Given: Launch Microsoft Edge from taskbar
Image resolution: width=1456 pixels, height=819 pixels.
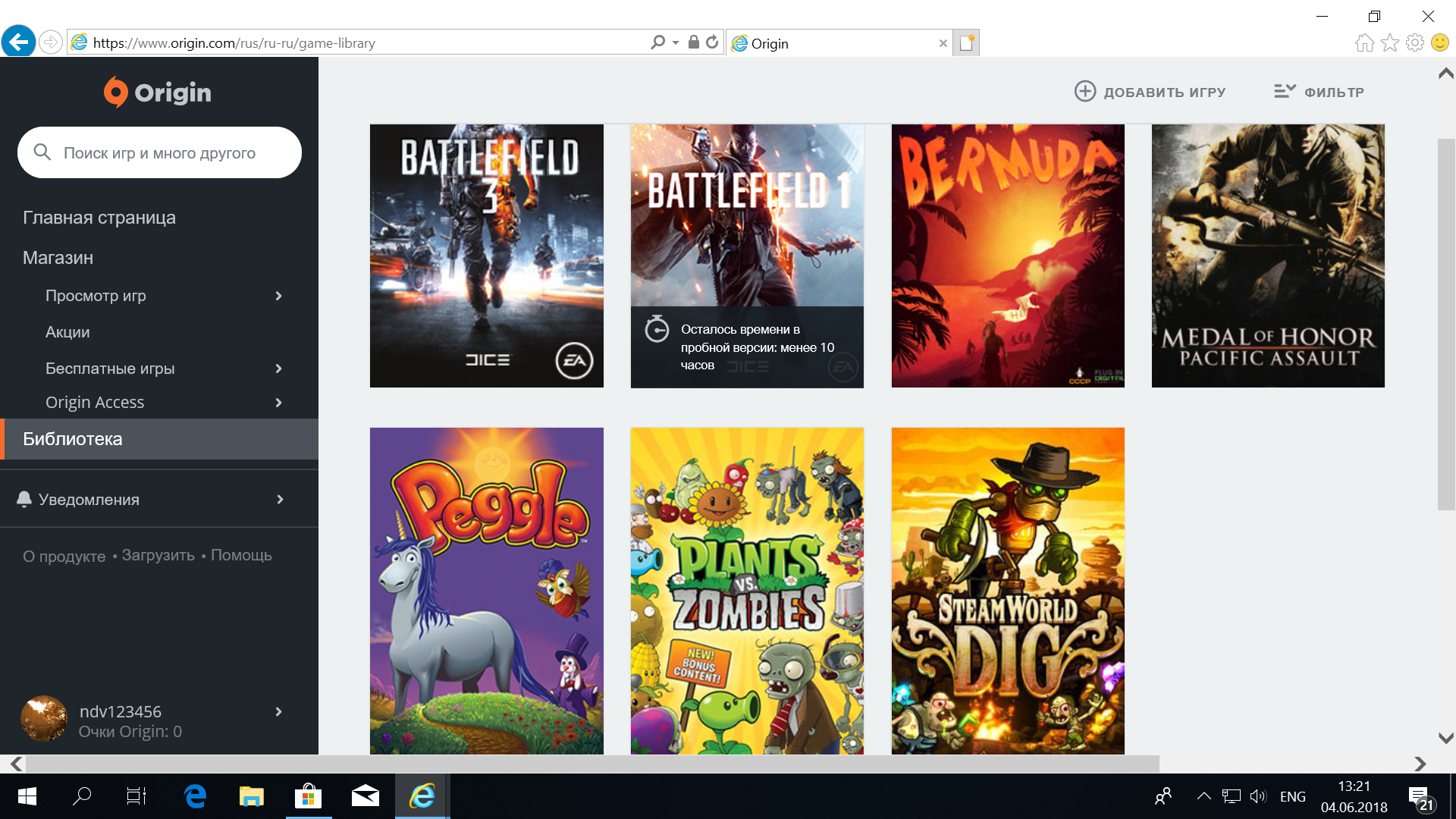Looking at the screenshot, I should click(196, 796).
